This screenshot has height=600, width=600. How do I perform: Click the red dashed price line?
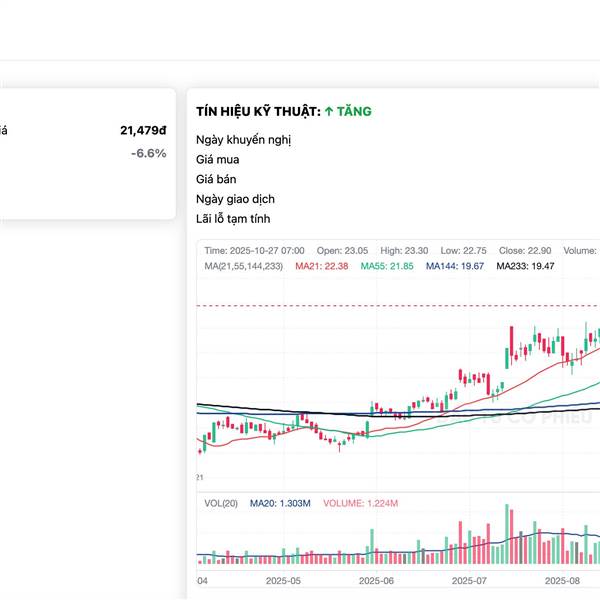click(x=400, y=305)
